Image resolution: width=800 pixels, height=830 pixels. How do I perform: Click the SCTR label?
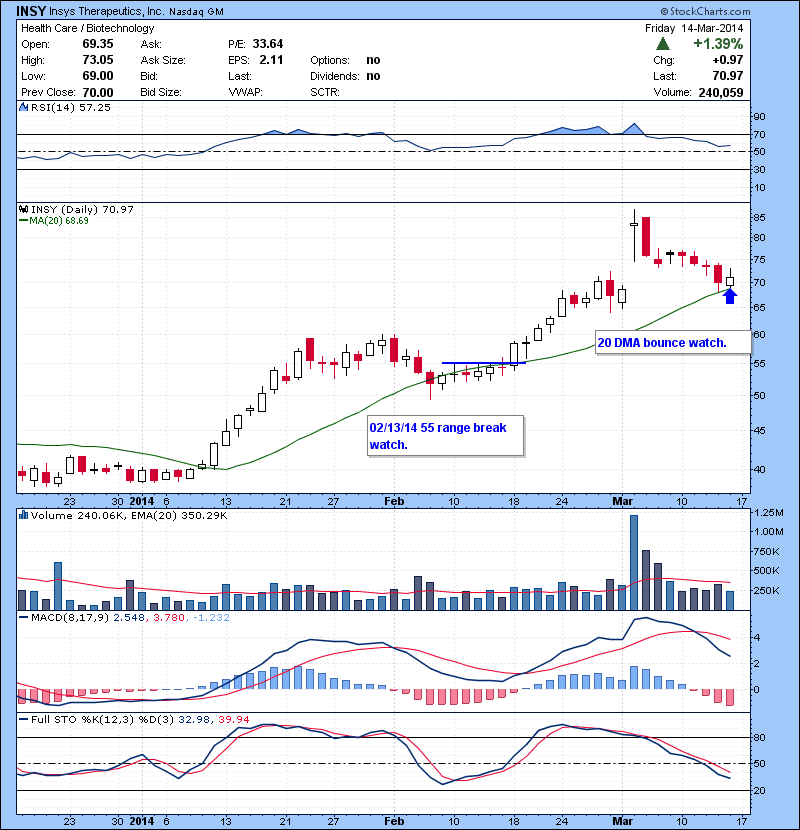click(325, 92)
